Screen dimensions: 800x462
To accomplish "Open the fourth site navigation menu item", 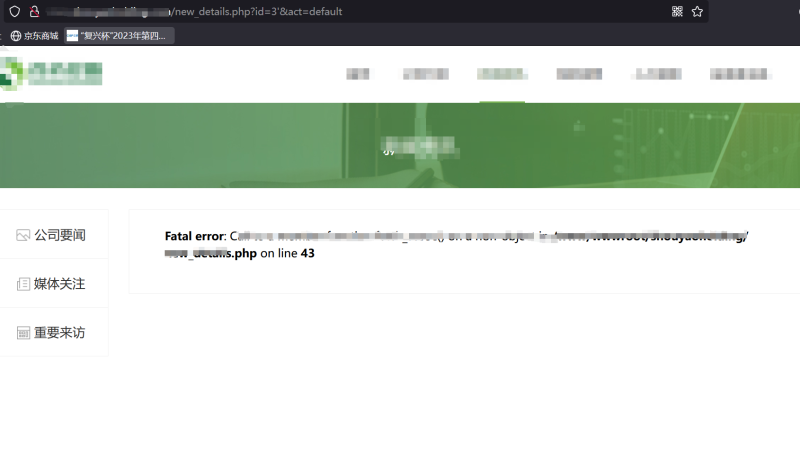I will coord(579,74).
